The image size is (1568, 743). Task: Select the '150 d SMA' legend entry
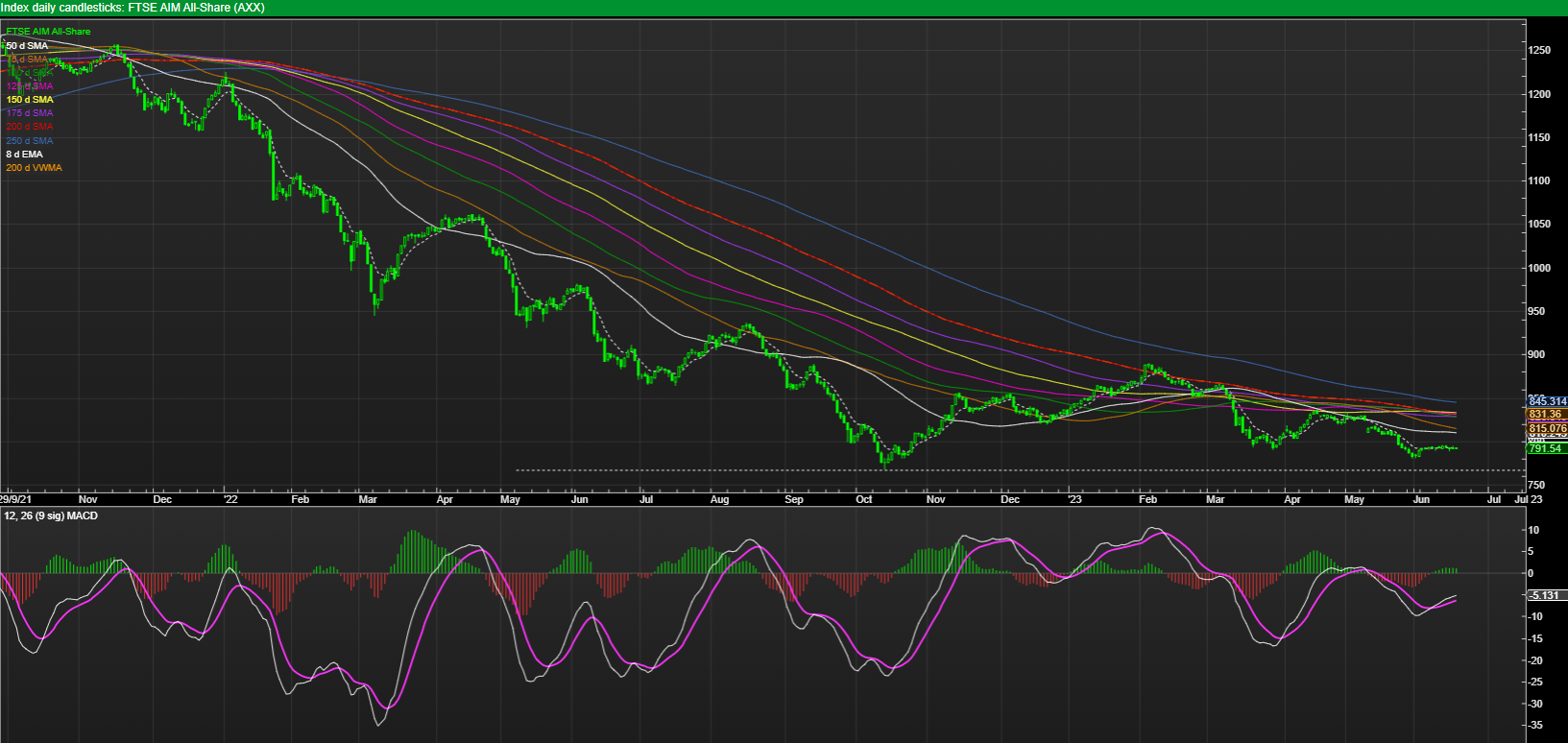tap(30, 100)
